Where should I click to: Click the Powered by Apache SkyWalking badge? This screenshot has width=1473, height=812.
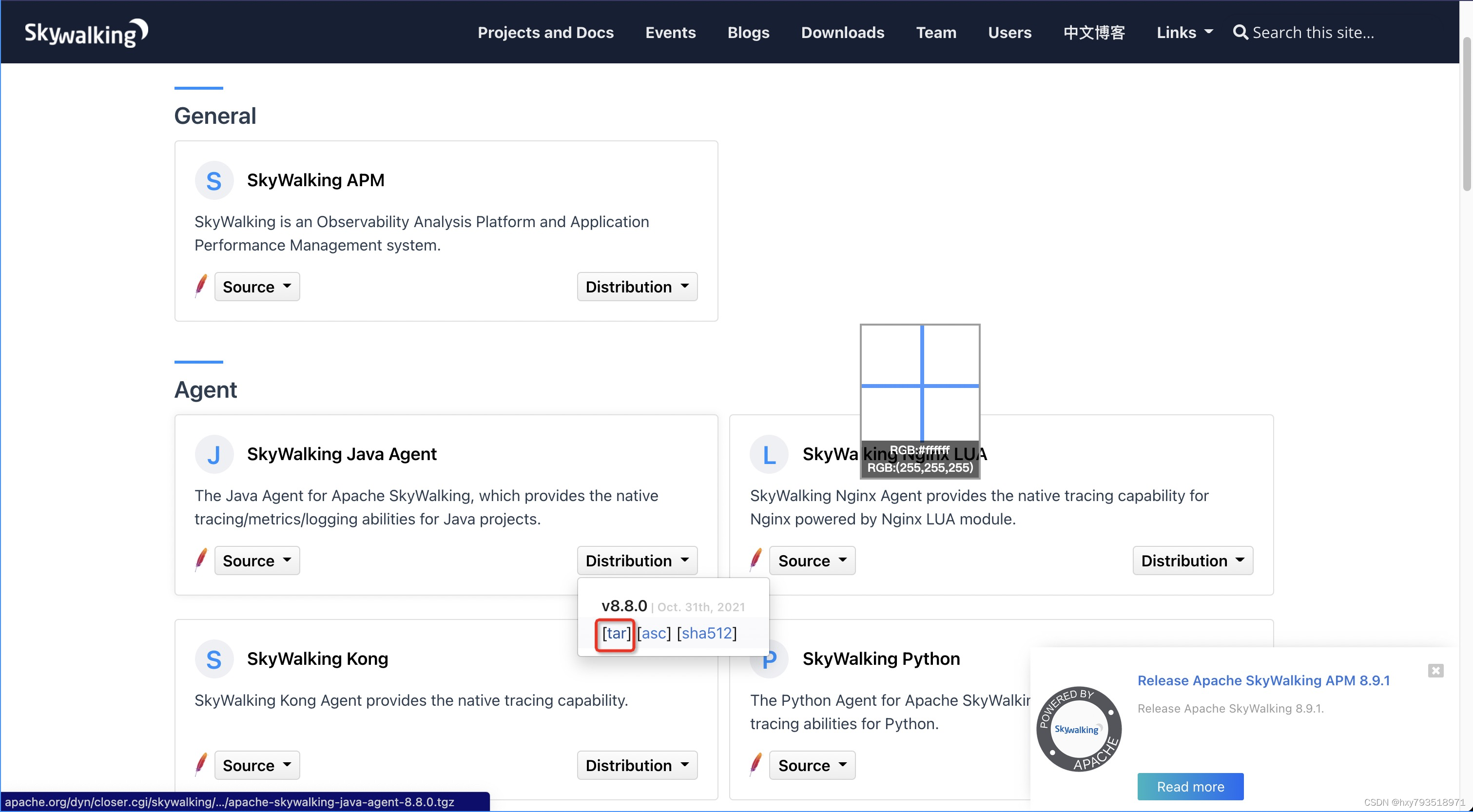(1079, 729)
